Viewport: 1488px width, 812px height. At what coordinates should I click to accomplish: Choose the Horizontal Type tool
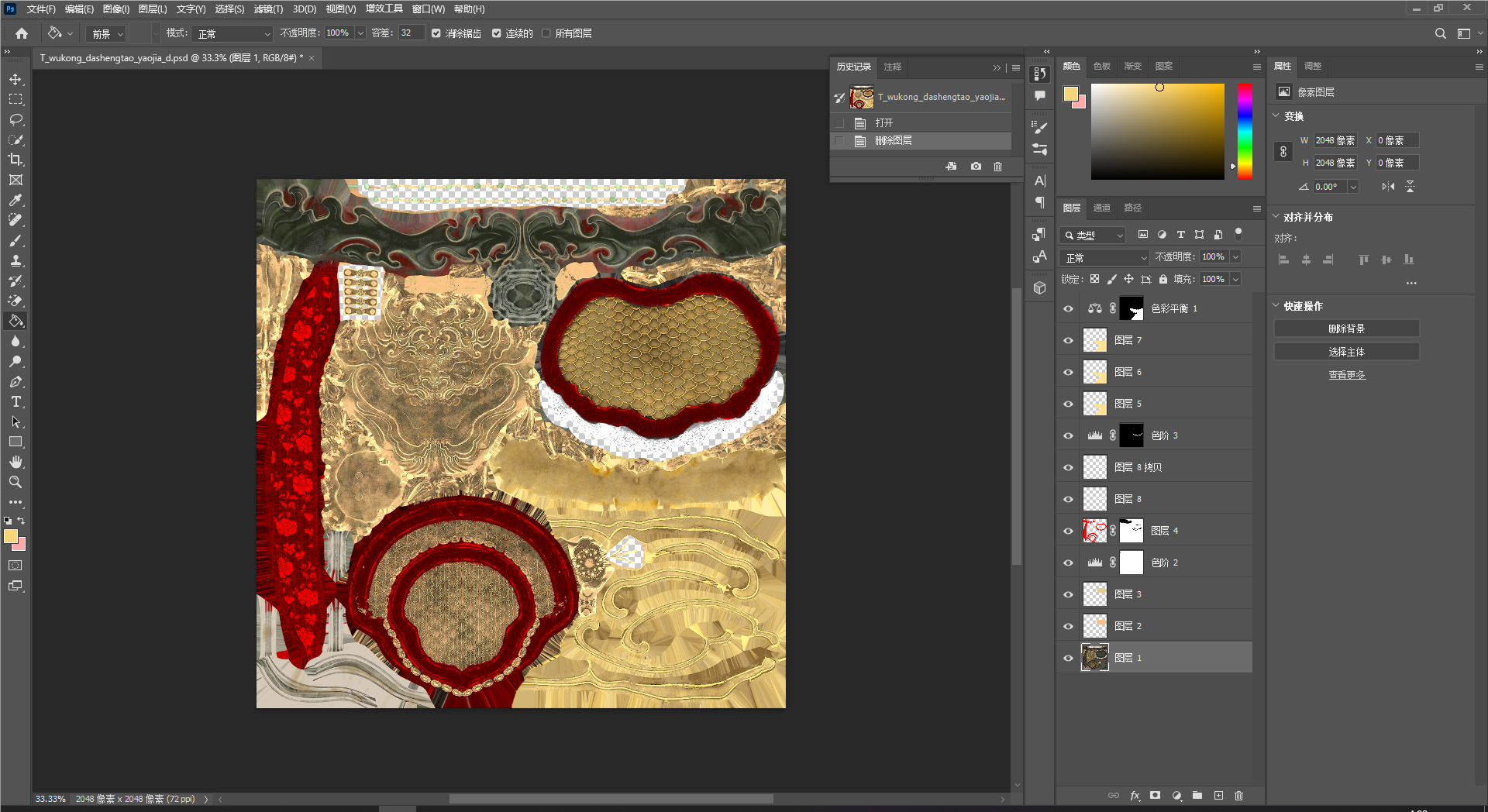point(15,402)
